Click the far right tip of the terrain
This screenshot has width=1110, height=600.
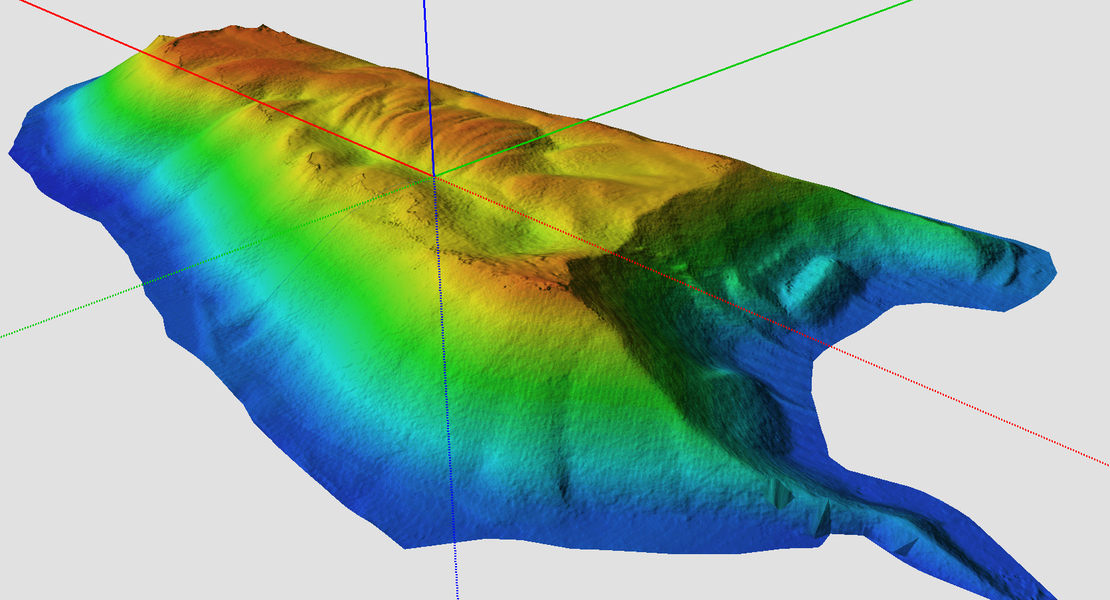1050,268
